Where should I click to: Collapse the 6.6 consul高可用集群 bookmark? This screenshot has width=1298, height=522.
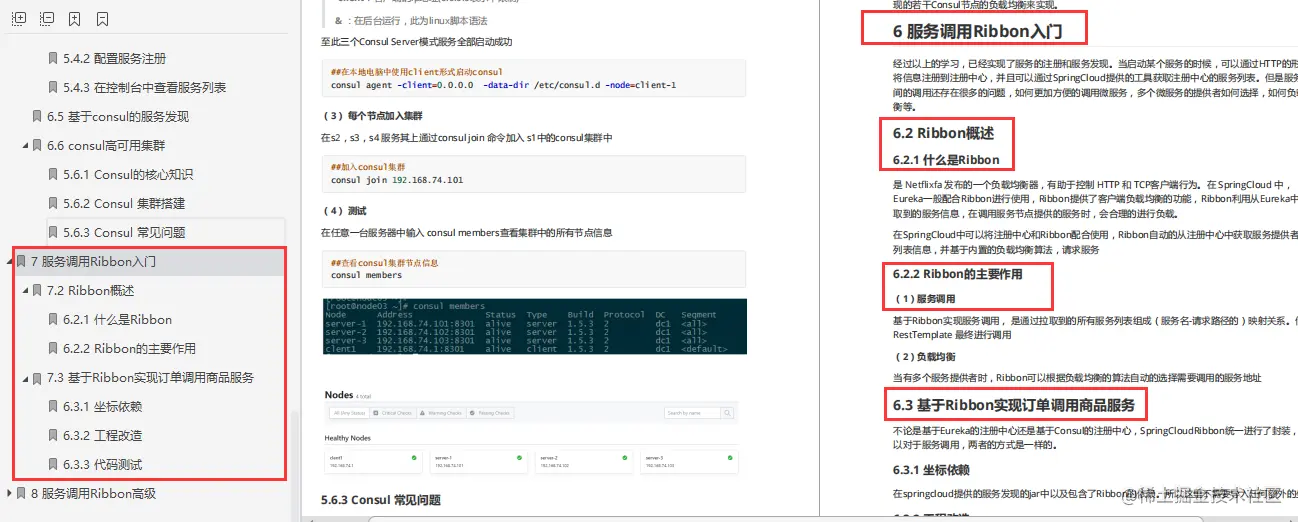pos(25,146)
